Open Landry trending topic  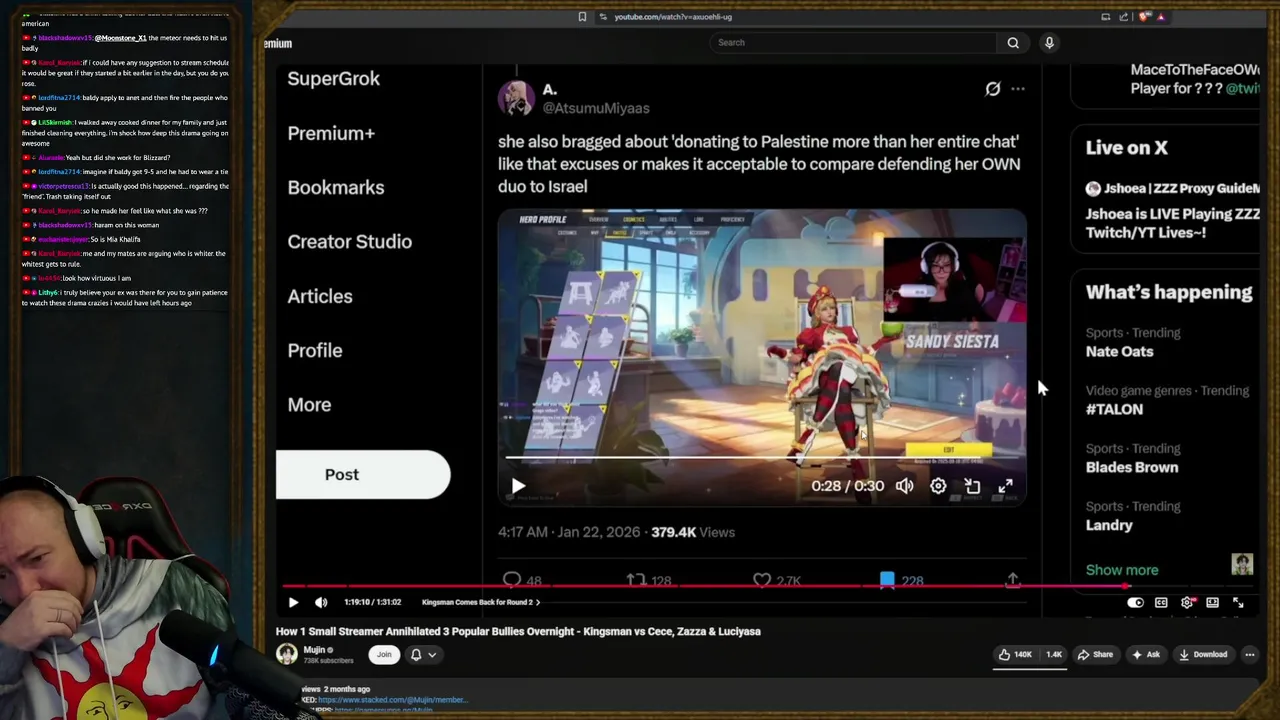[1109, 525]
